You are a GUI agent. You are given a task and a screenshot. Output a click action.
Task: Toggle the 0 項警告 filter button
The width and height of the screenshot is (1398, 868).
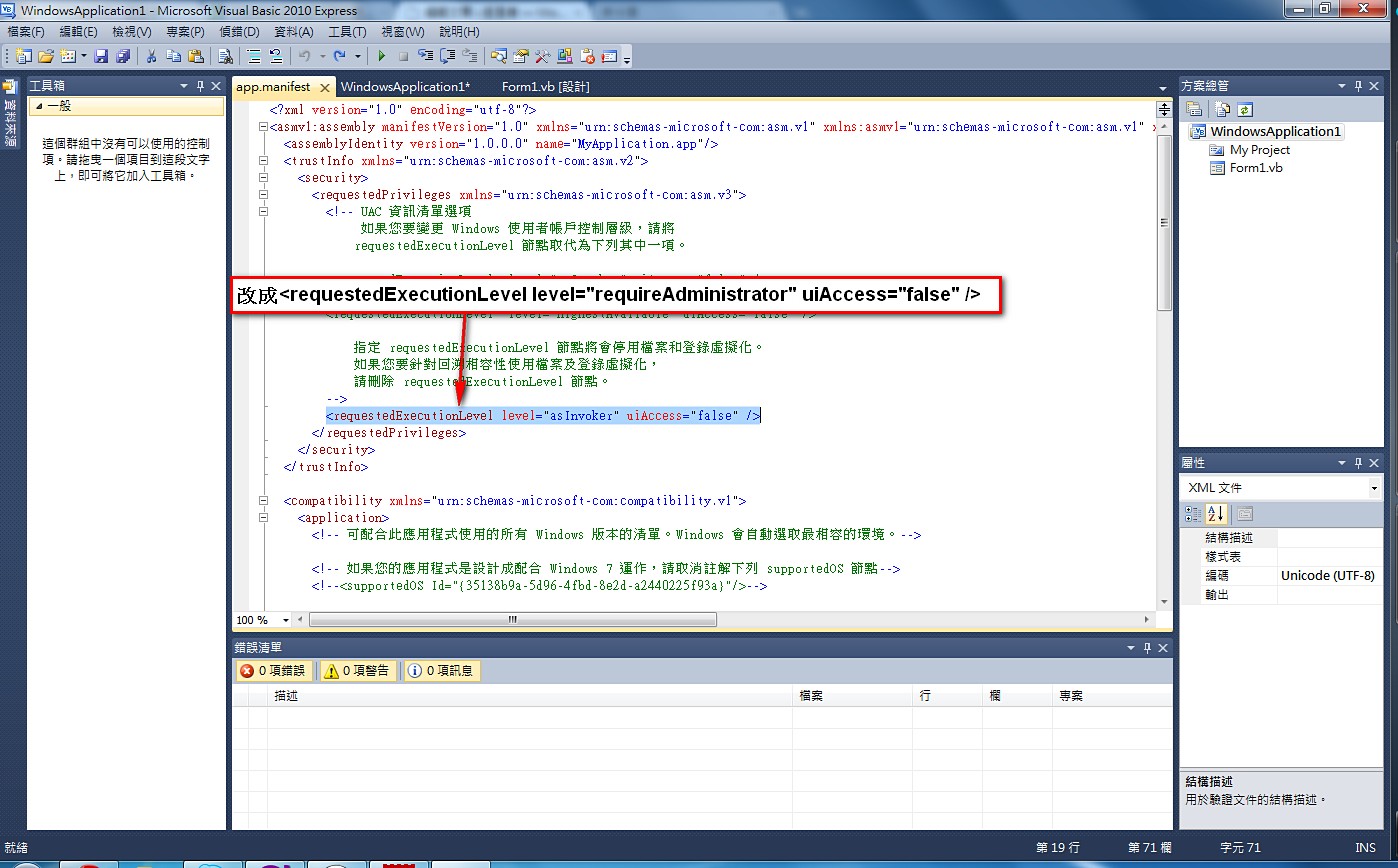[x=357, y=671]
